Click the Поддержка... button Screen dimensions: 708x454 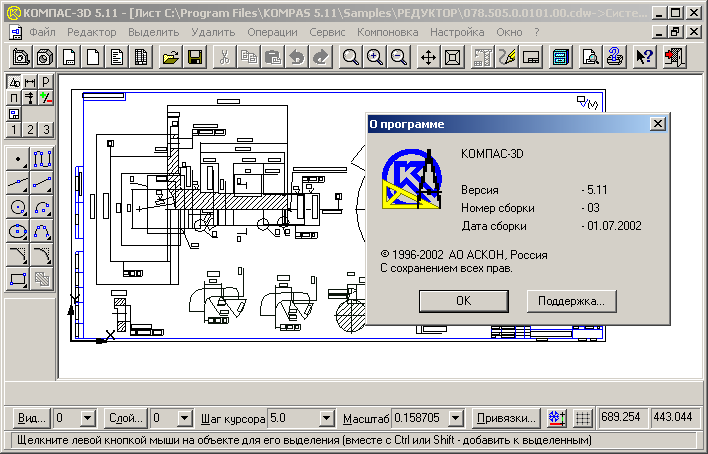(571, 301)
